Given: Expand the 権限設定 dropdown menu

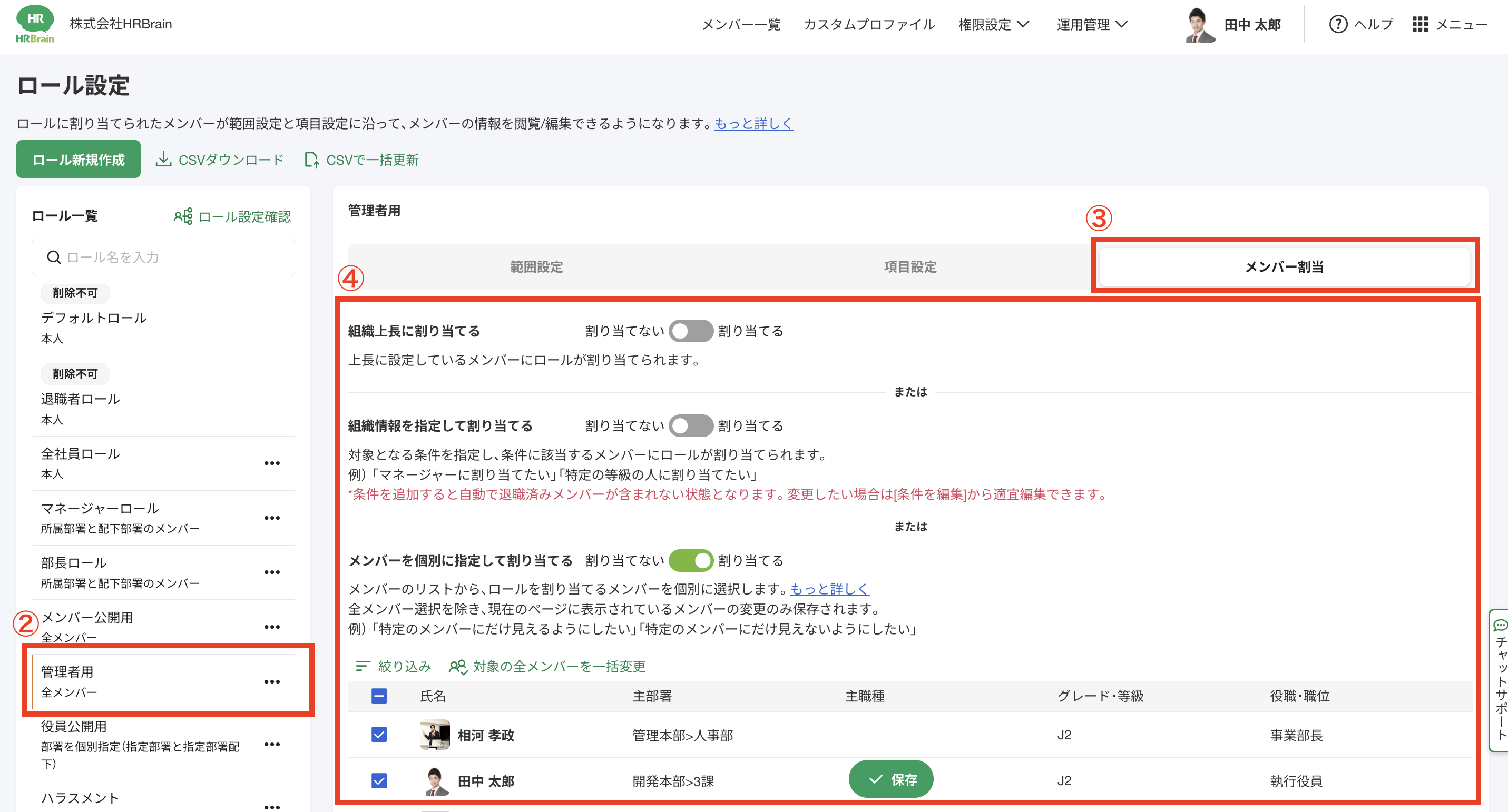Looking at the screenshot, I should (993, 24).
